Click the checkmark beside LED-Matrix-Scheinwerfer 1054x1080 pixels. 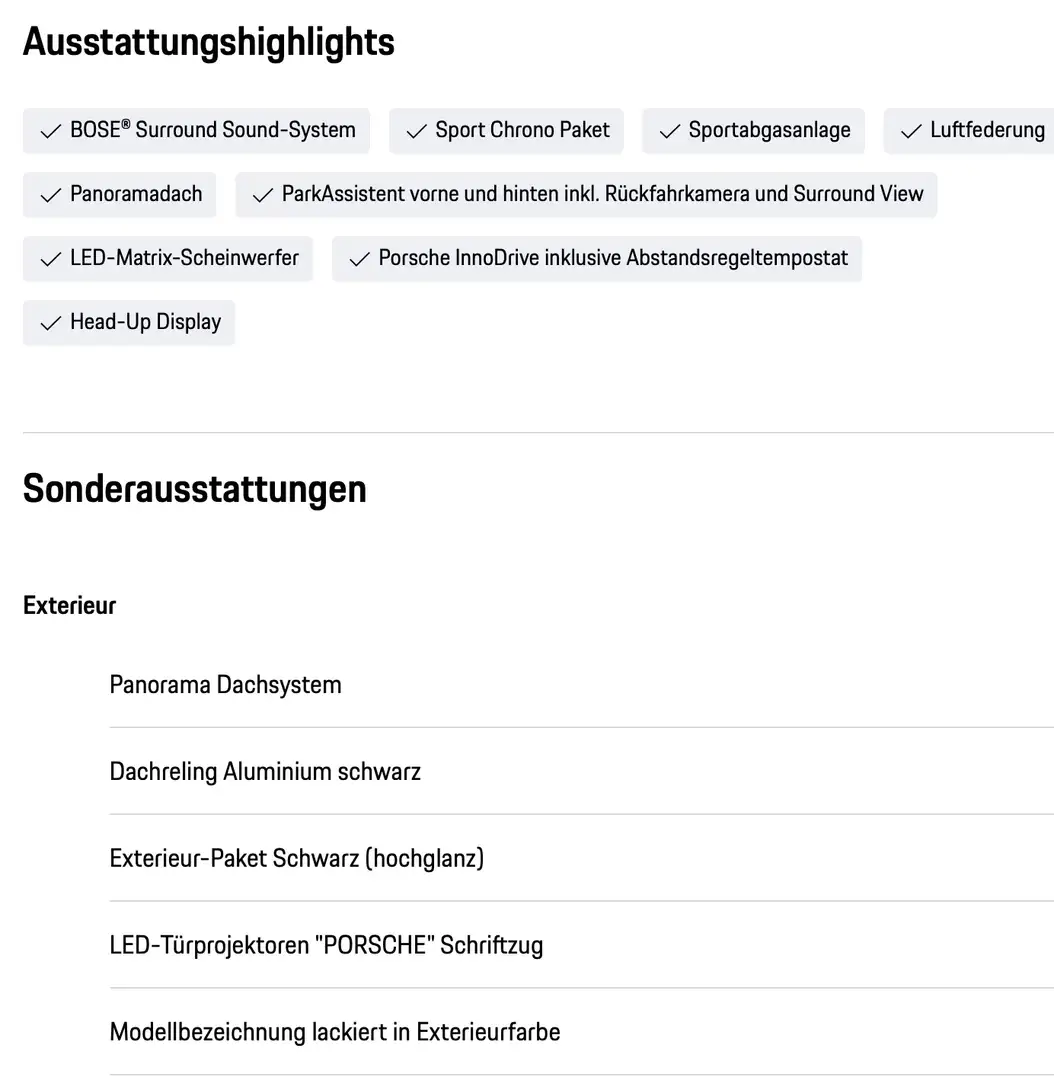pos(50,259)
